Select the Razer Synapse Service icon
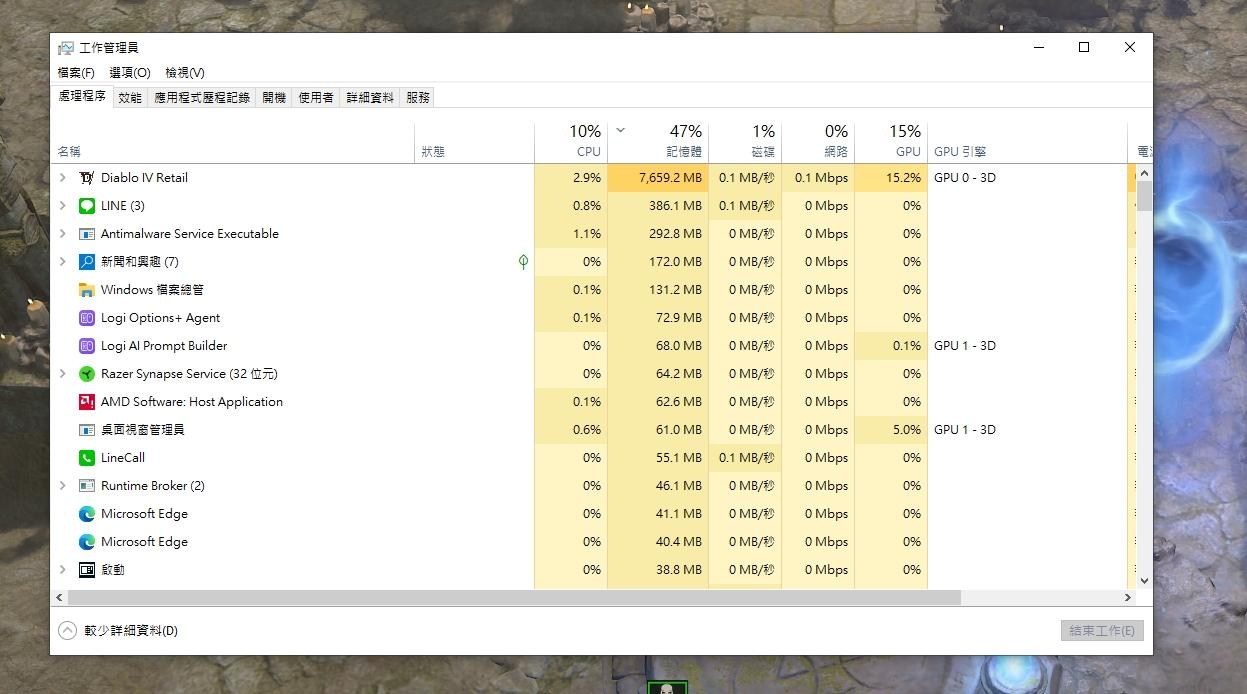 (87, 374)
